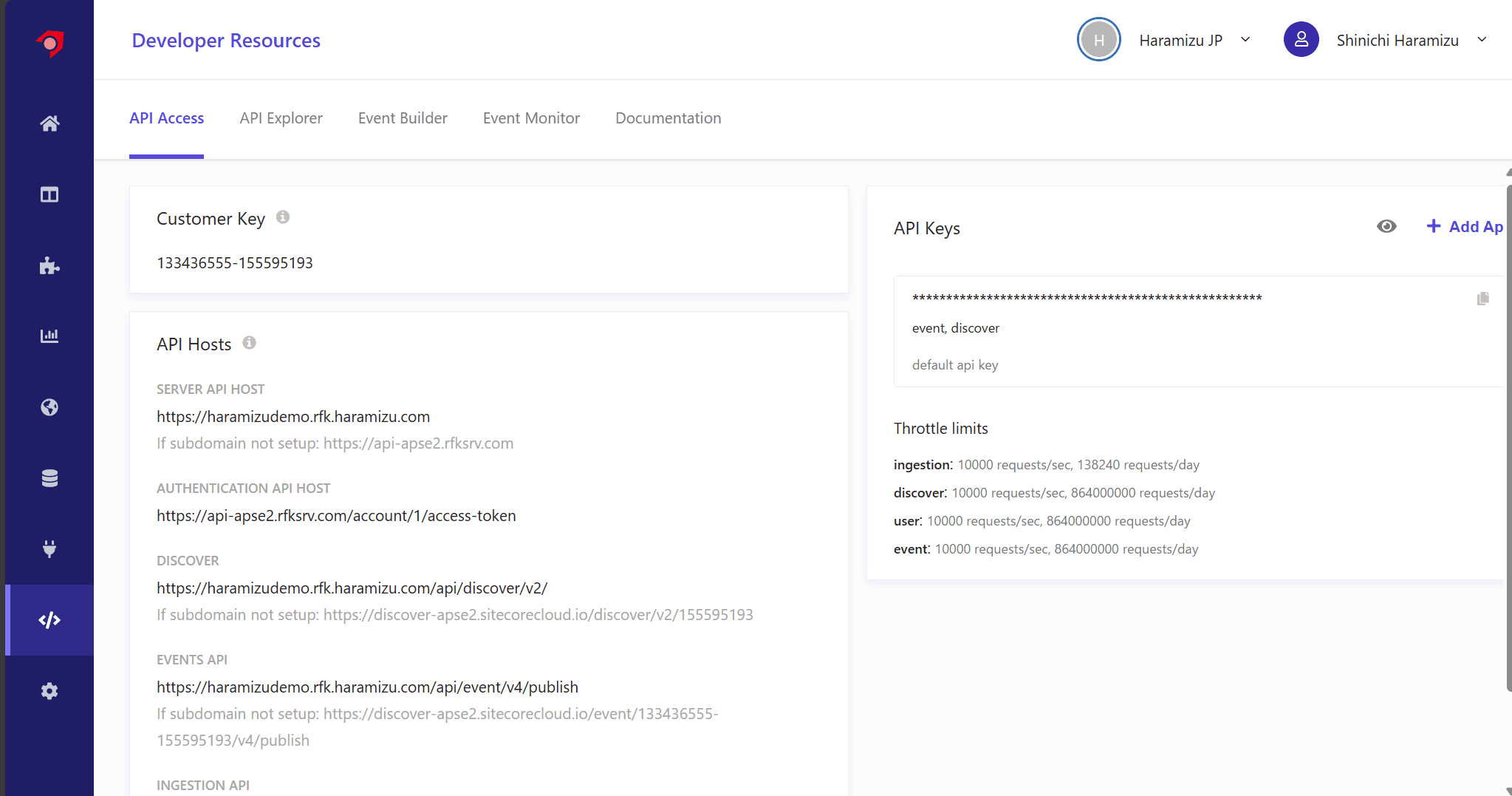Toggle API key visibility eye icon

point(1386,226)
